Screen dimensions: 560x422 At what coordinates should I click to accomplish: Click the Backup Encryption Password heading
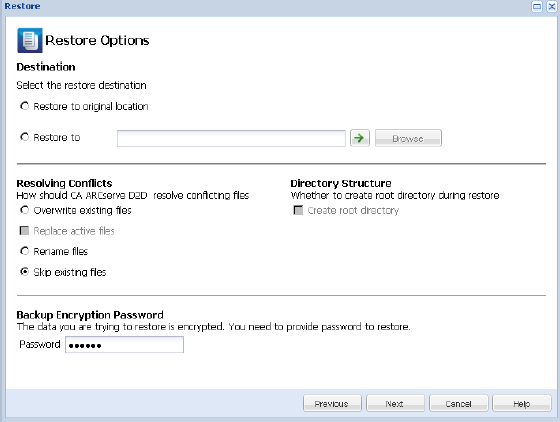coord(90,315)
